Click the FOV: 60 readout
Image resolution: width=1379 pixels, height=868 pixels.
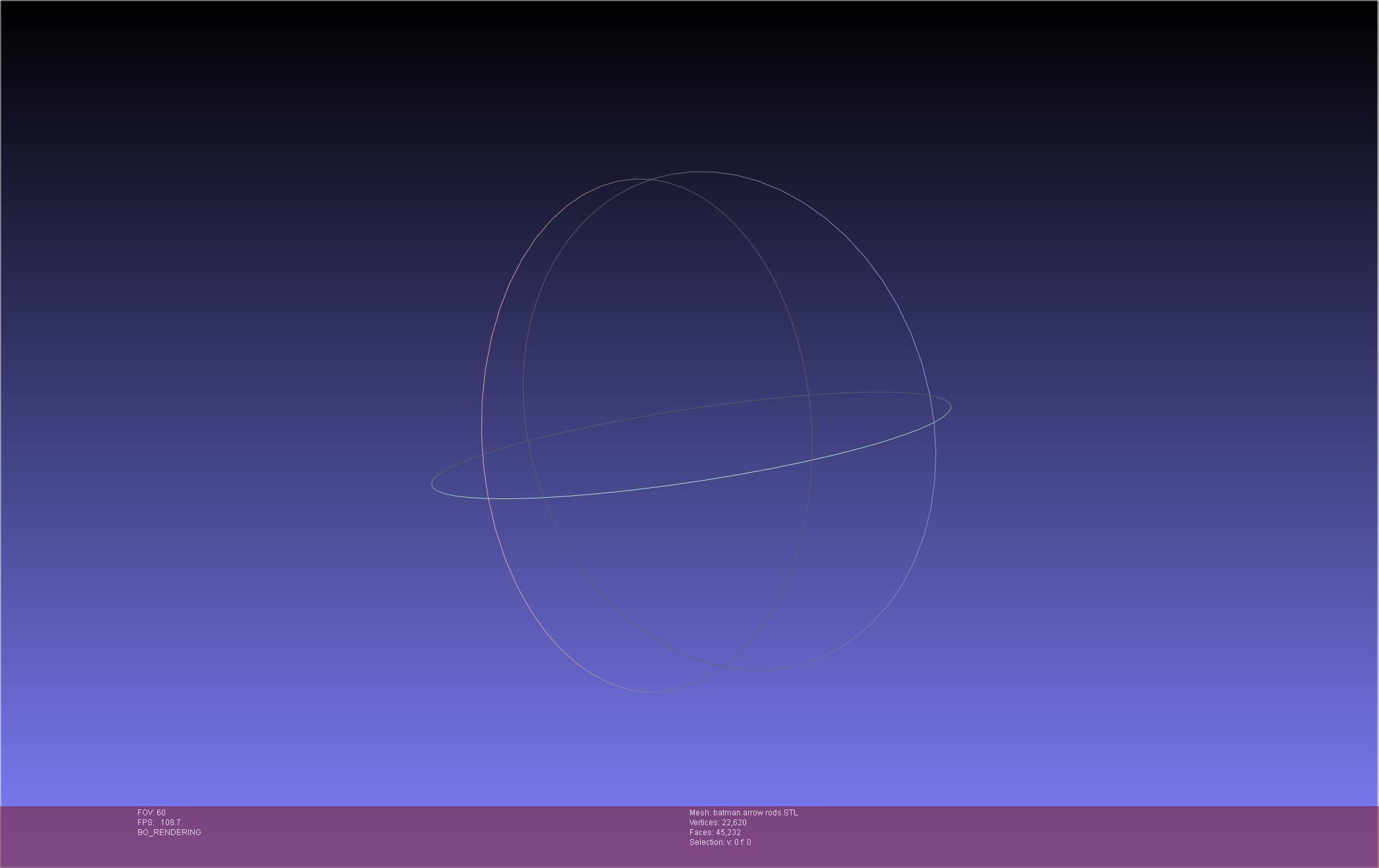[x=151, y=813]
